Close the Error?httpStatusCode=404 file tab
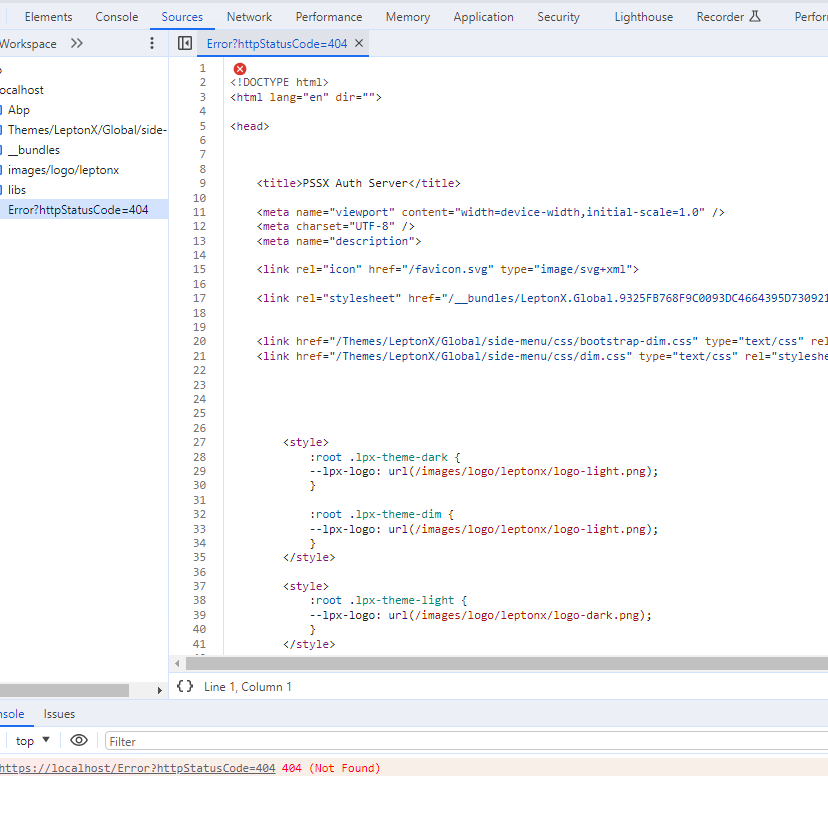Viewport: 828px width, 816px height. 359,43
